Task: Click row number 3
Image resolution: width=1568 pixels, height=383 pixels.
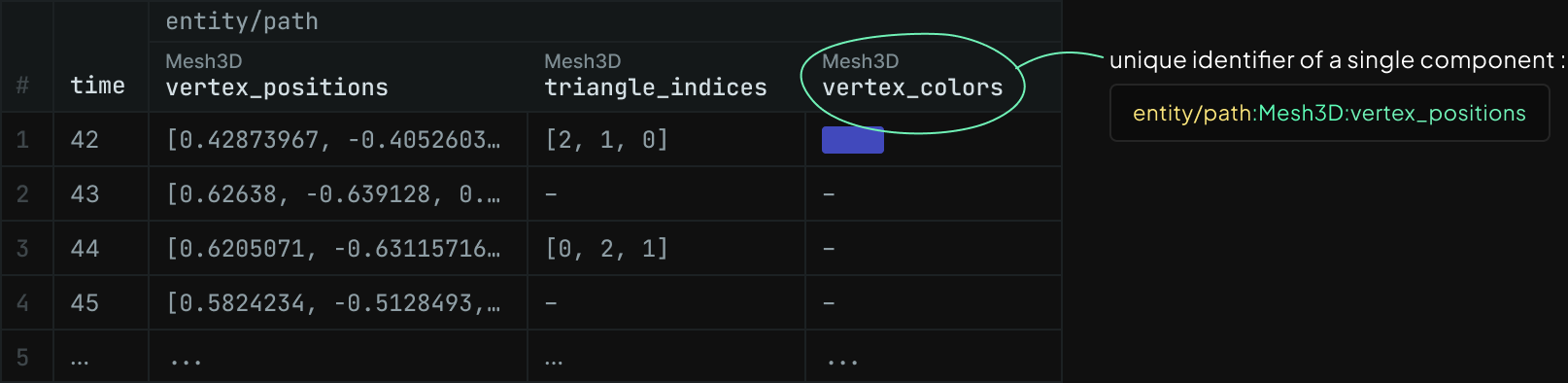Action: [x=22, y=249]
